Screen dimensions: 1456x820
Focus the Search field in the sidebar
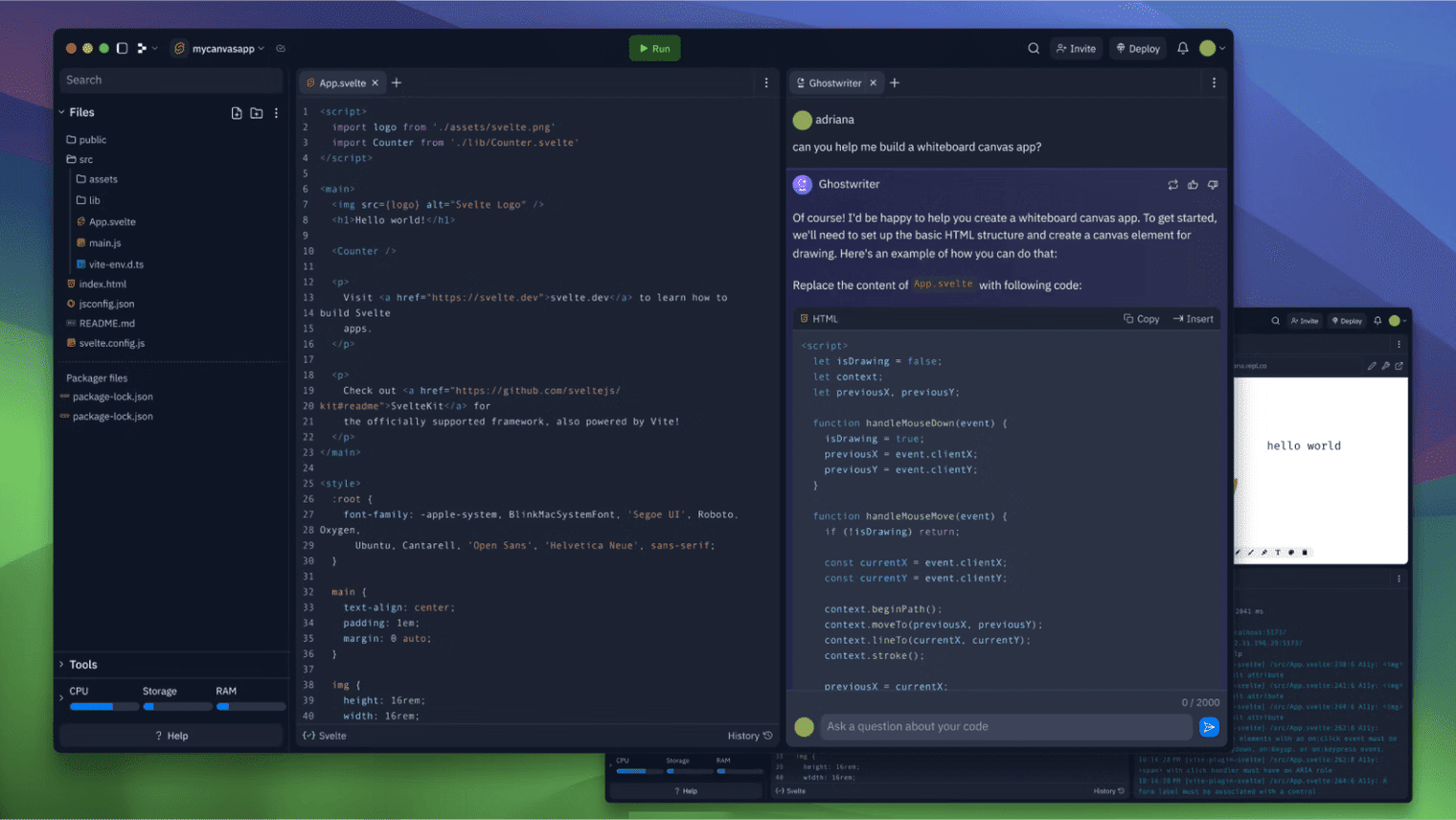click(171, 80)
